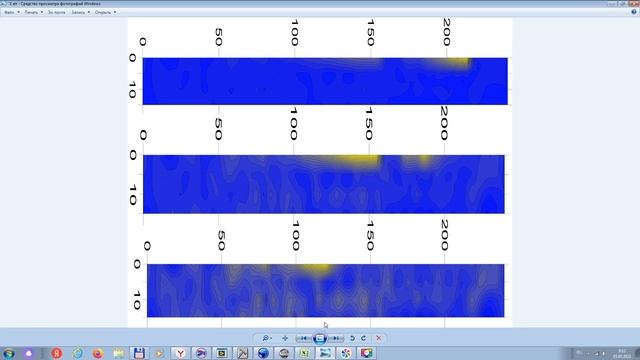Screen dimensions: 640x360
Task: Click the system tray clock
Action: pyautogui.click(x=622, y=353)
